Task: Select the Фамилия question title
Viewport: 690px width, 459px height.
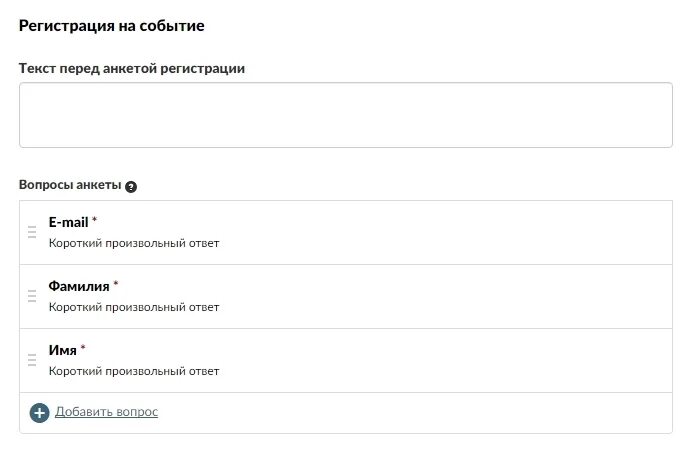Action: pos(79,286)
